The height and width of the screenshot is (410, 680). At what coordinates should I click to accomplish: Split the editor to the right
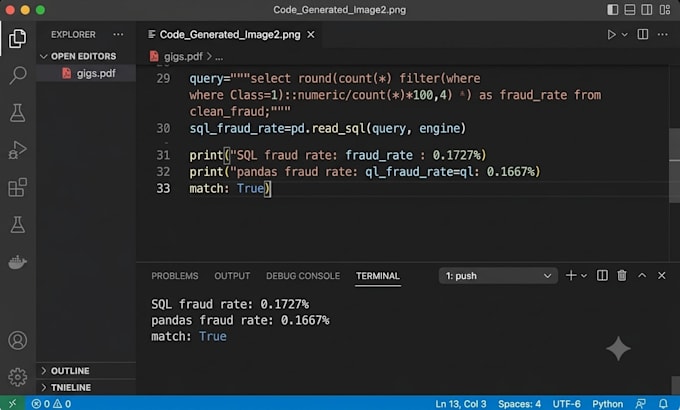pos(643,34)
